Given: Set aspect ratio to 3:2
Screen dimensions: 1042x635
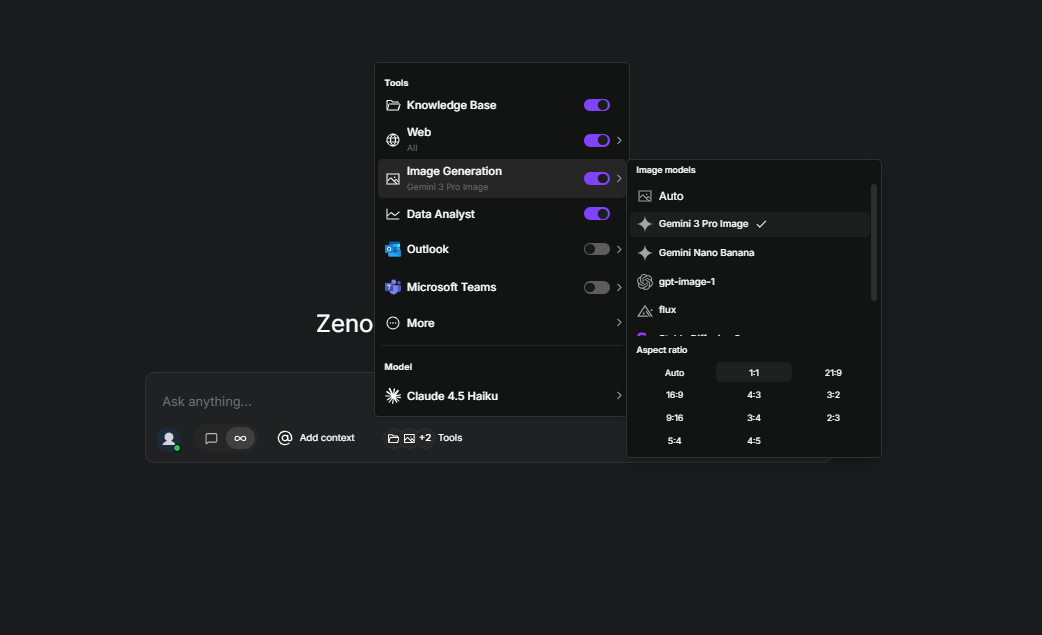Looking at the screenshot, I should click(x=833, y=395).
